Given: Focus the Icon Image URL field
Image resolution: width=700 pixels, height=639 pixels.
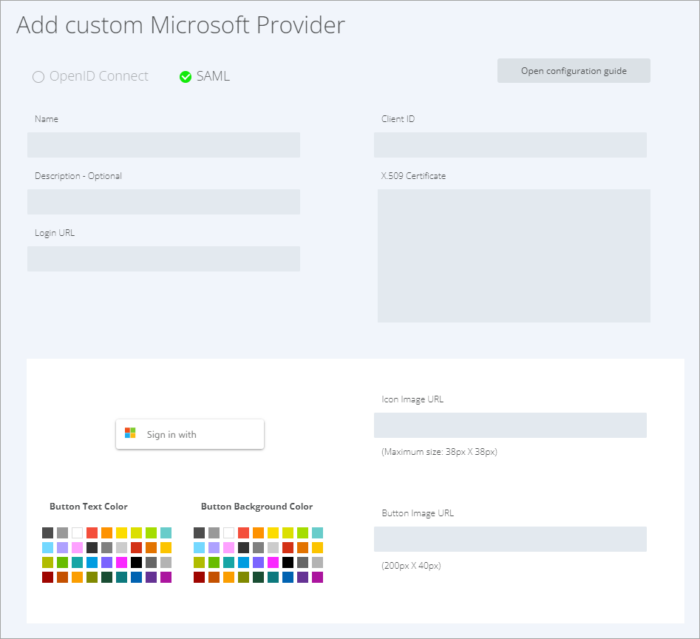Looking at the screenshot, I should pyautogui.click(x=510, y=425).
